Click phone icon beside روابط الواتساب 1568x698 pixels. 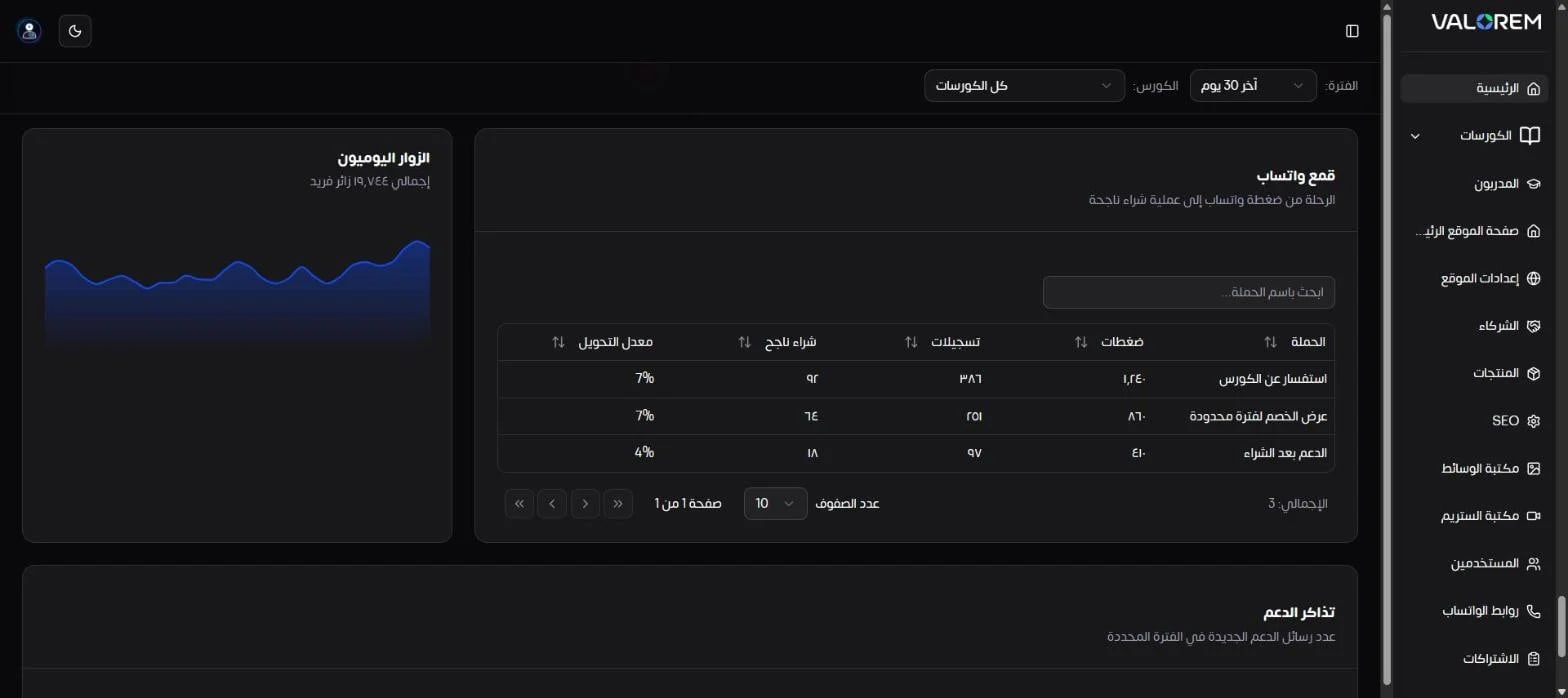[1533, 611]
